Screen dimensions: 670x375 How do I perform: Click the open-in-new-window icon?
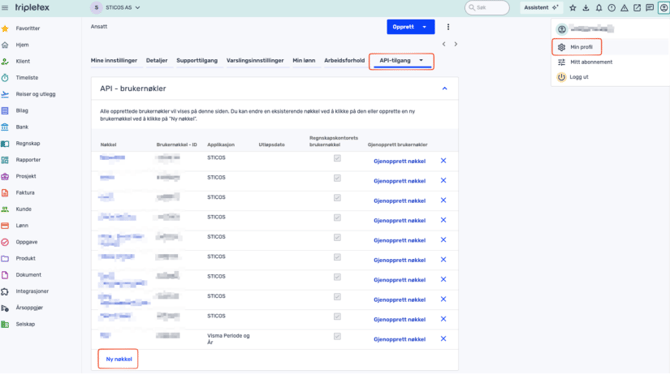[x=637, y=8]
